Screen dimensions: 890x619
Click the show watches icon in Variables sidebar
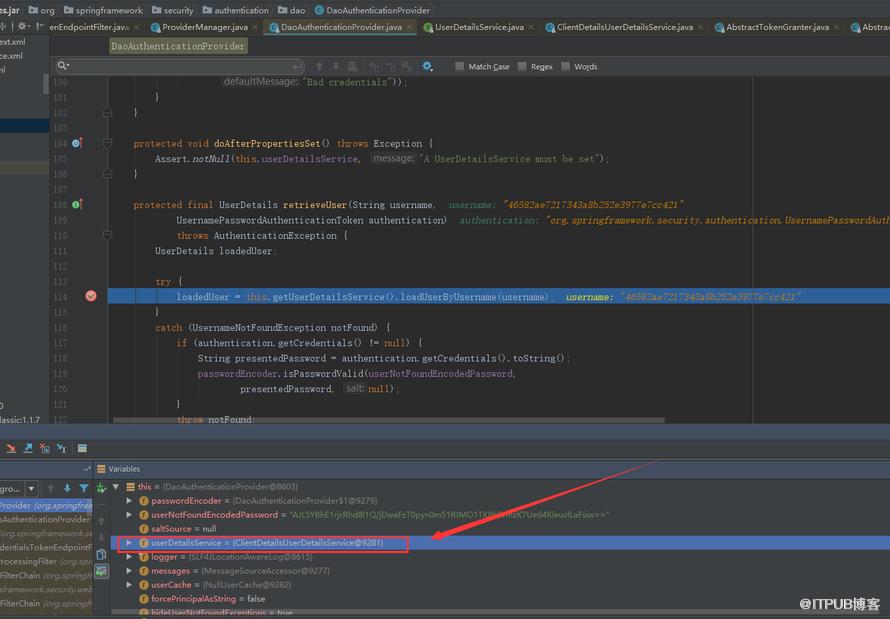(x=102, y=571)
